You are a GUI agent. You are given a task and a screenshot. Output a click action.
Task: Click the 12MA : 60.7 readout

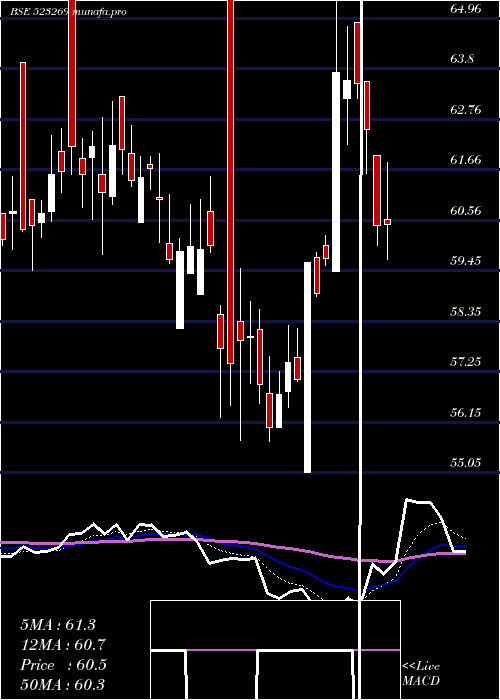62,645
